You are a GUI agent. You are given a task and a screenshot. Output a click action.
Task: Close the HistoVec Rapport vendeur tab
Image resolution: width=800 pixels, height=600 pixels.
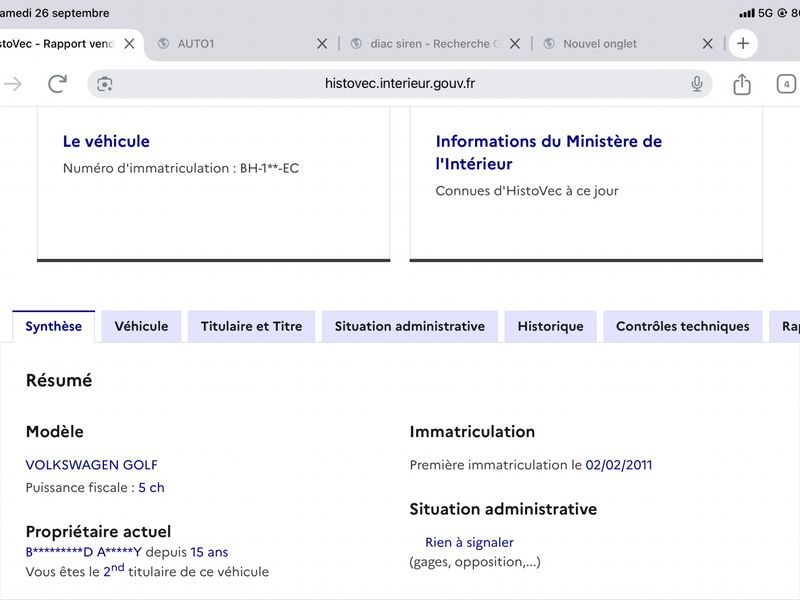(130, 44)
